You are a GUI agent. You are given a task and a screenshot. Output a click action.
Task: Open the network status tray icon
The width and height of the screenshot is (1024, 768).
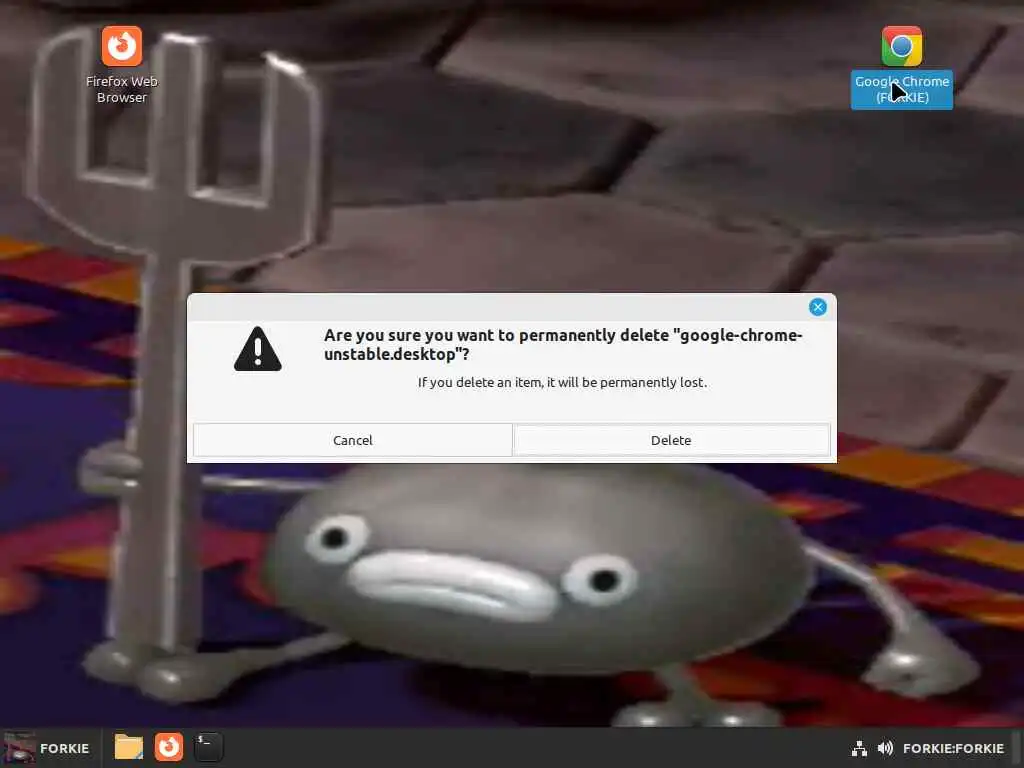point(859,748)
